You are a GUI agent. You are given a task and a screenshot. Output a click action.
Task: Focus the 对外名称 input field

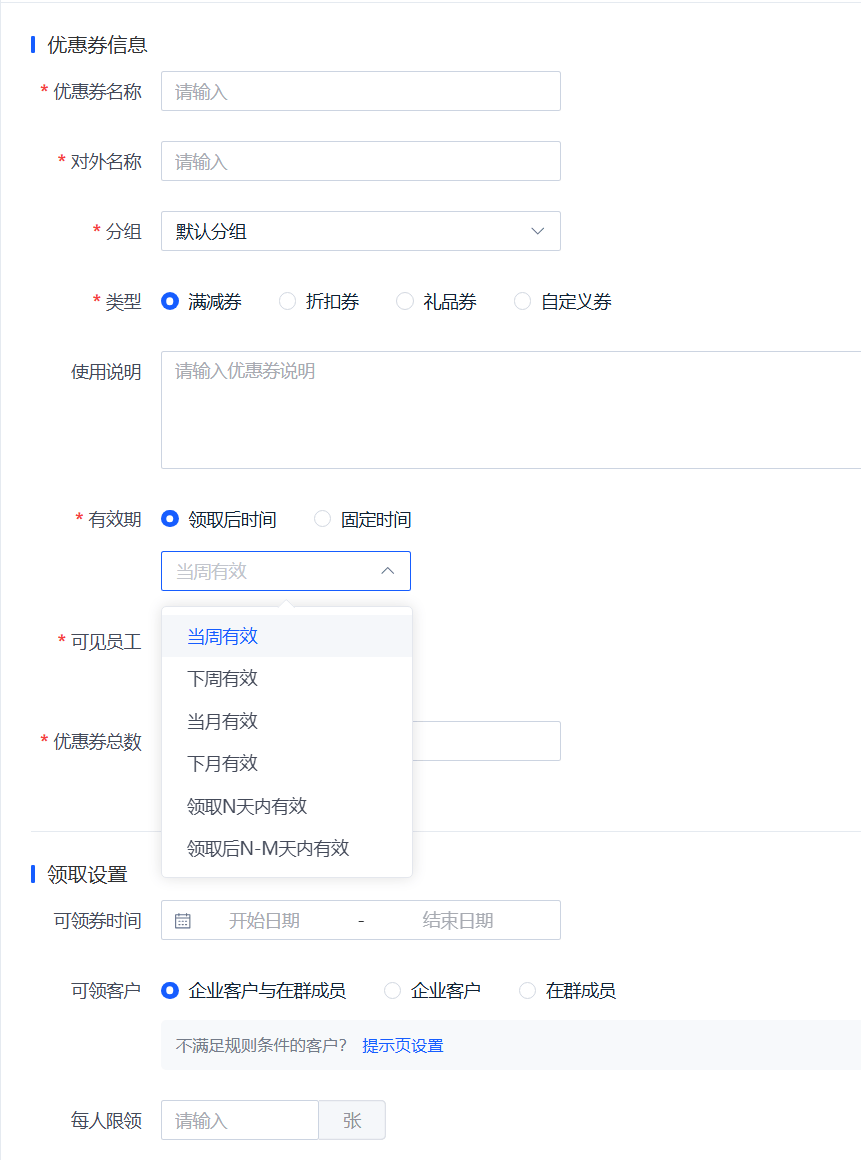(360, 161)
